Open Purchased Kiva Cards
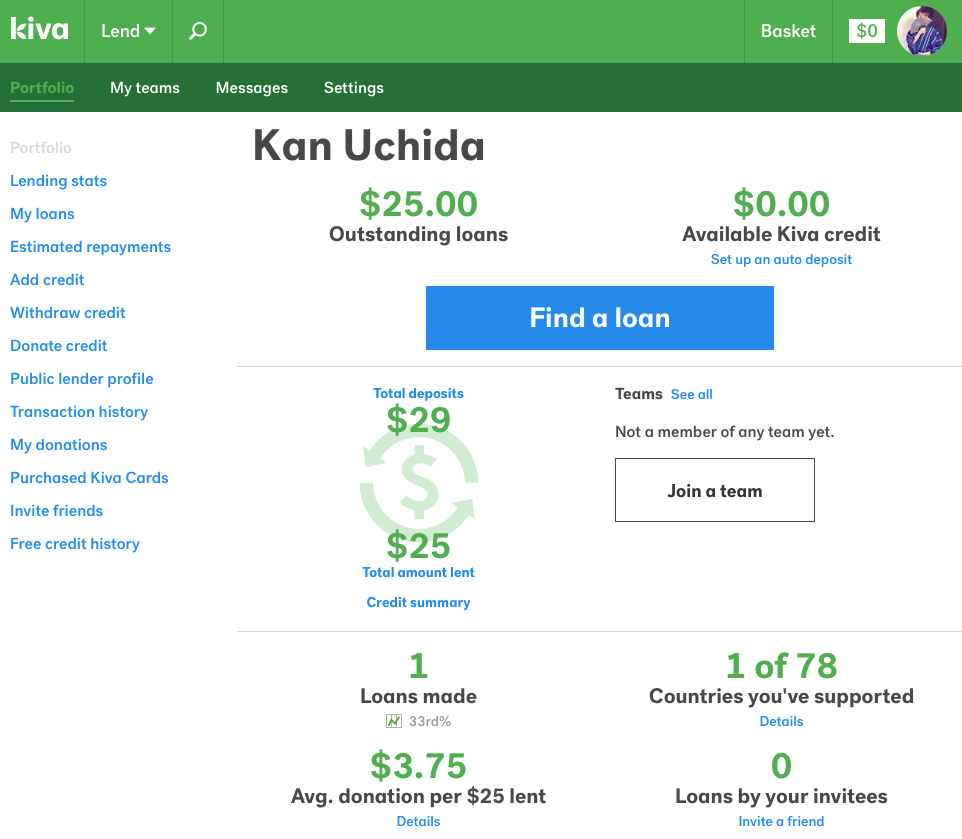Screen dimensions: 962x839 89,478
